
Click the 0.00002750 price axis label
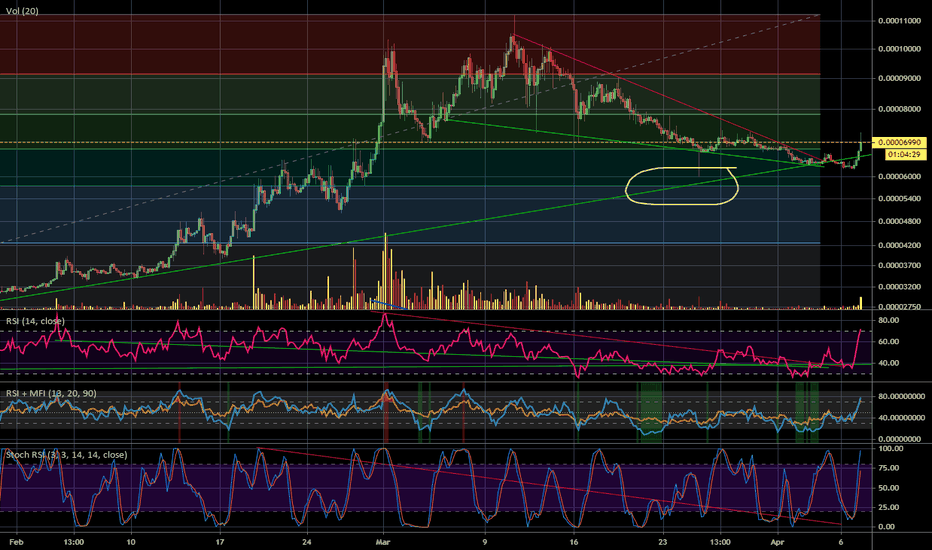(x=899, y=307)
